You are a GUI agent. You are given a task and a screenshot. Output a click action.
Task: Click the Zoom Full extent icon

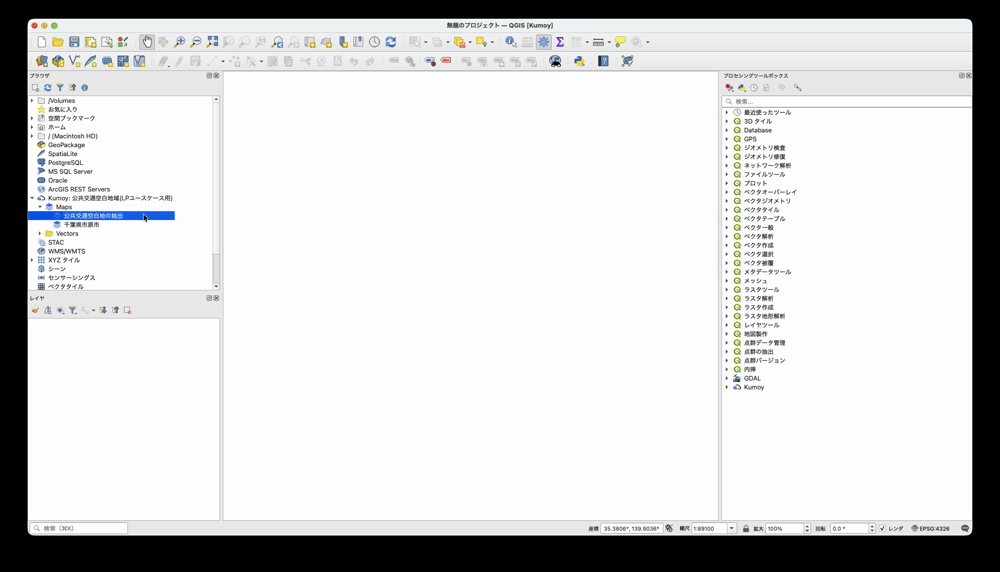pyautogui.click(x=212, y=42)
